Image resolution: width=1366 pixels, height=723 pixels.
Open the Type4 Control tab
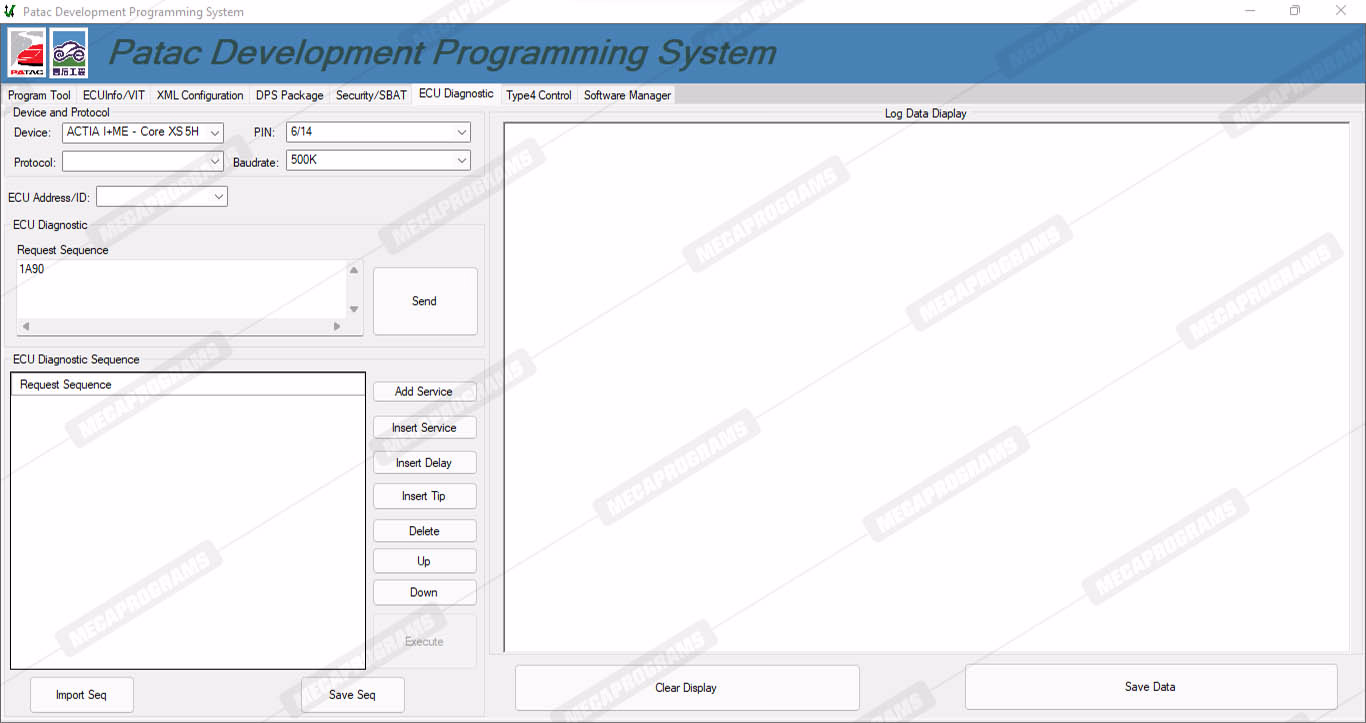pyautogui.click(x=539, y=95)
